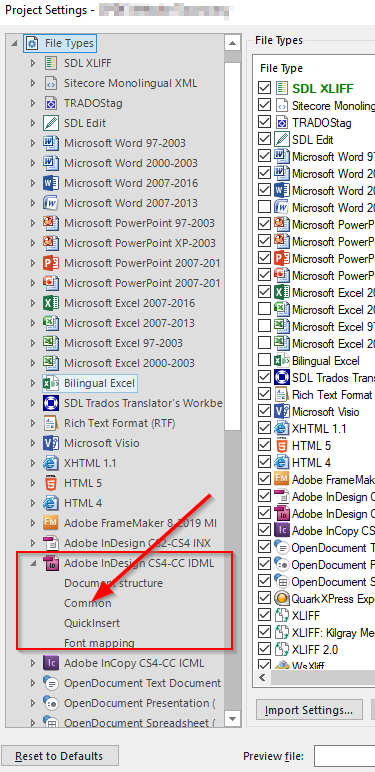375x772 pixels.
Task: Click the File Type column header
Action: pos(281,68)
